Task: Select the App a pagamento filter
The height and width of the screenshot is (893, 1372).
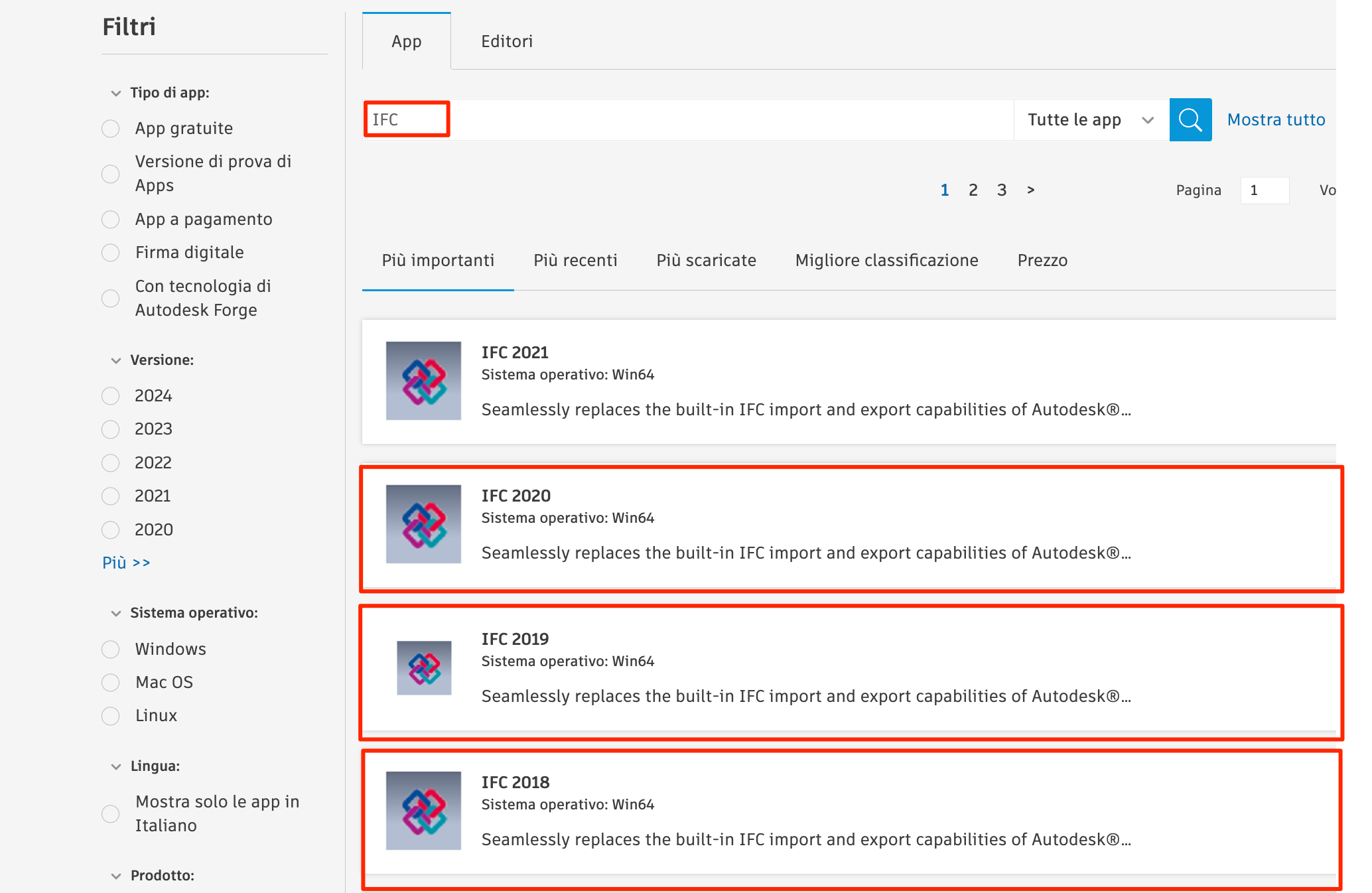Action: tap(111, 220)
